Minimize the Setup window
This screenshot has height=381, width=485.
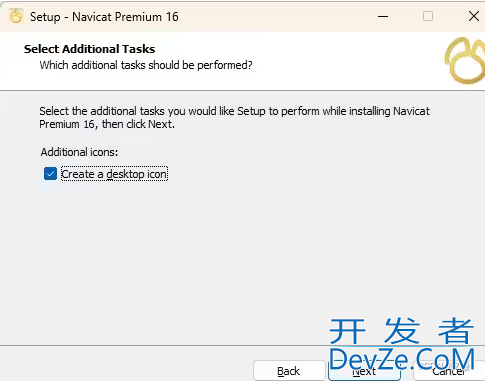point(383,16)
